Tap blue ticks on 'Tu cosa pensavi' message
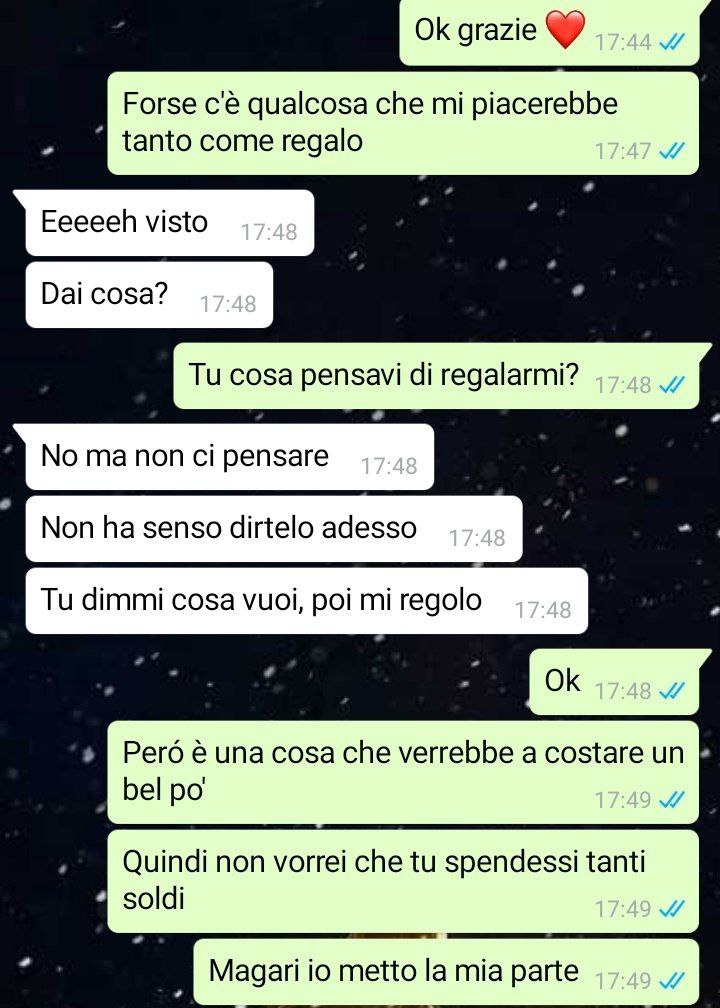 coord(672,385)
